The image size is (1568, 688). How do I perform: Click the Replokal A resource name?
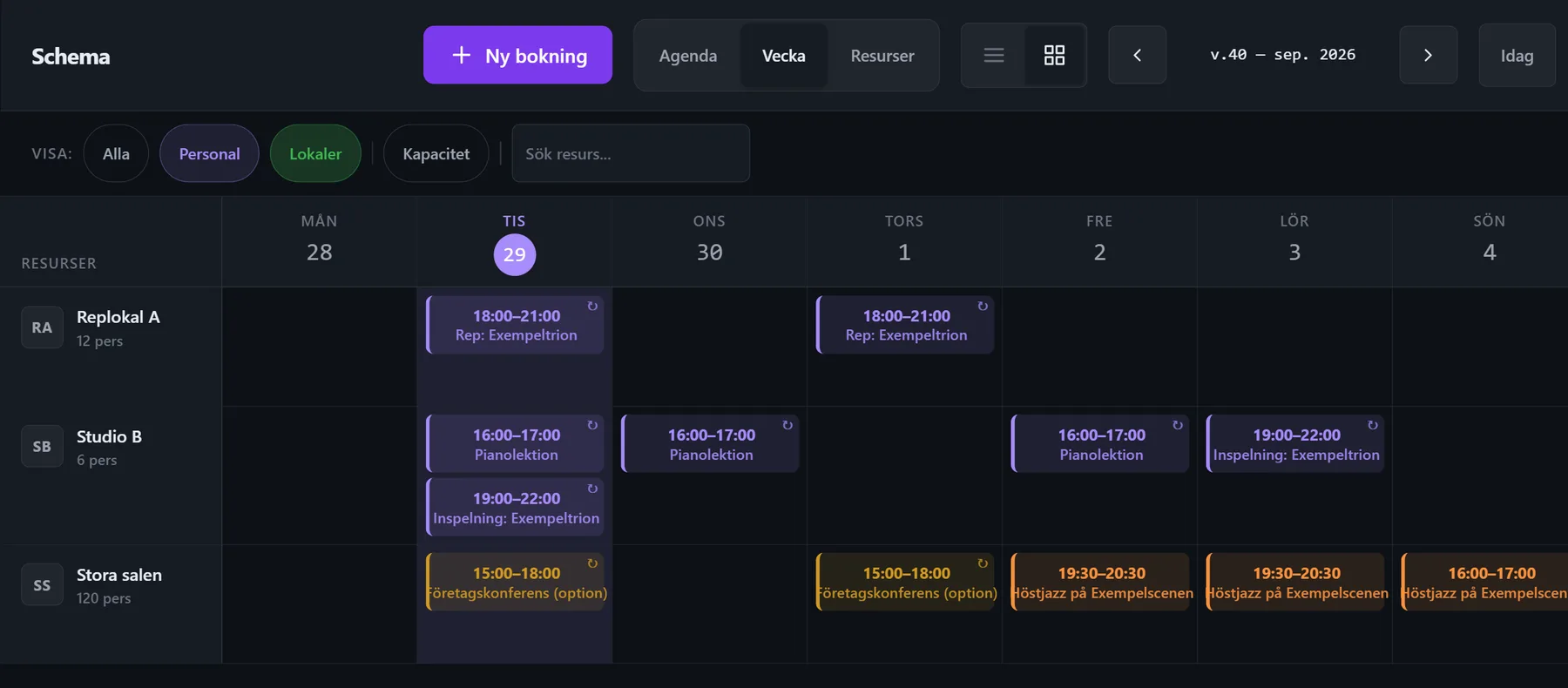(118, 317)
